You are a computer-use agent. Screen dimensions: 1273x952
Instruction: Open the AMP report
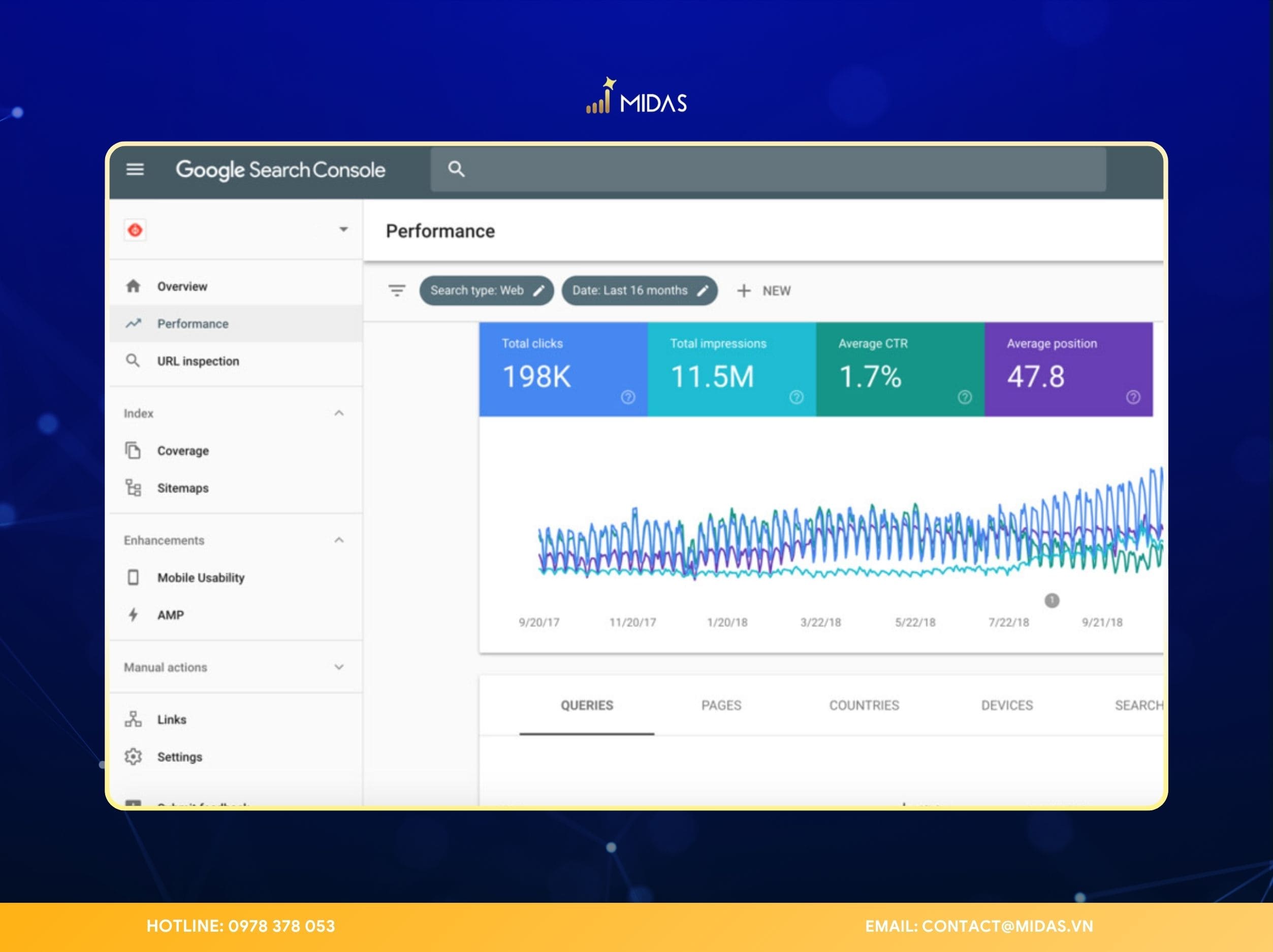(170, 615)
